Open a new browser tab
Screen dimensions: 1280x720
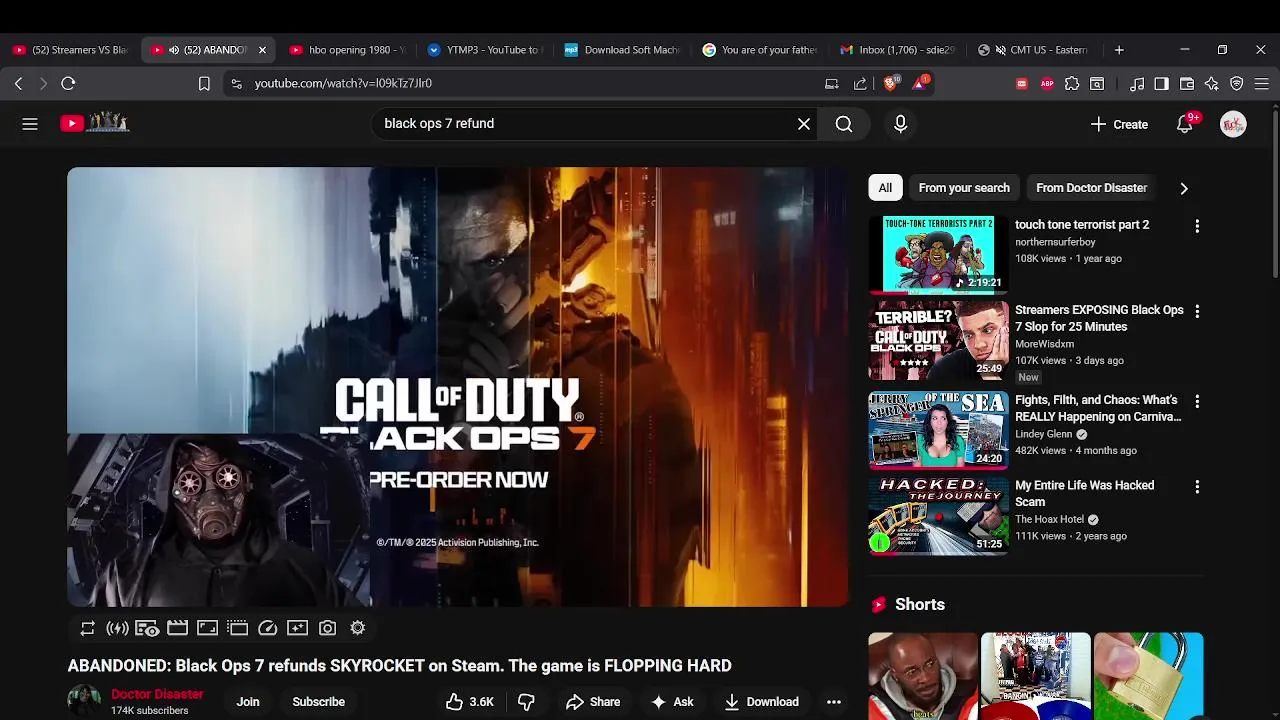point(1119,50)
